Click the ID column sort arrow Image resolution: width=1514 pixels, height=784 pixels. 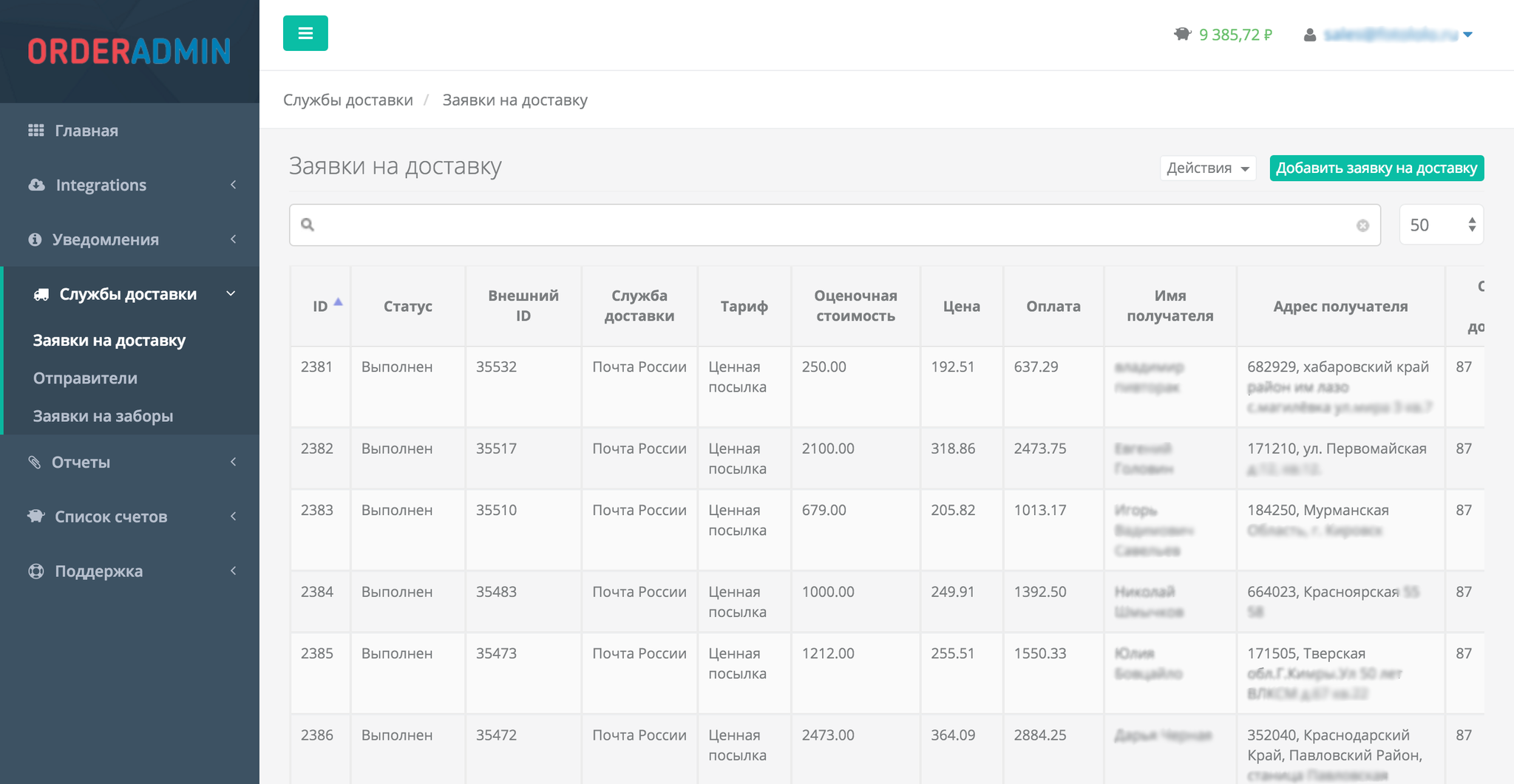(338, 301)
